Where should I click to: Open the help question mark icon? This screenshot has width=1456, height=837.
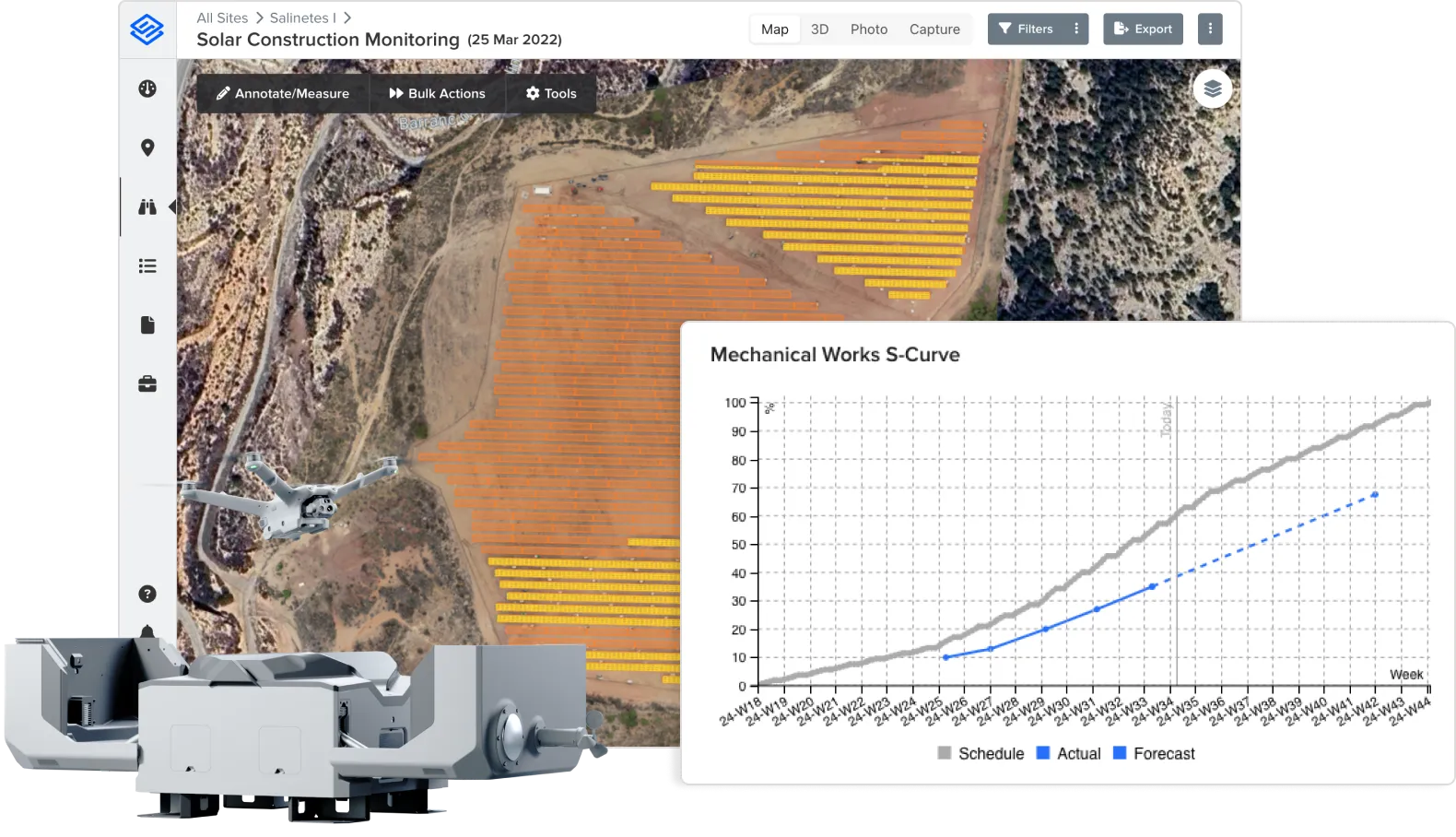[x=147, y=594]
